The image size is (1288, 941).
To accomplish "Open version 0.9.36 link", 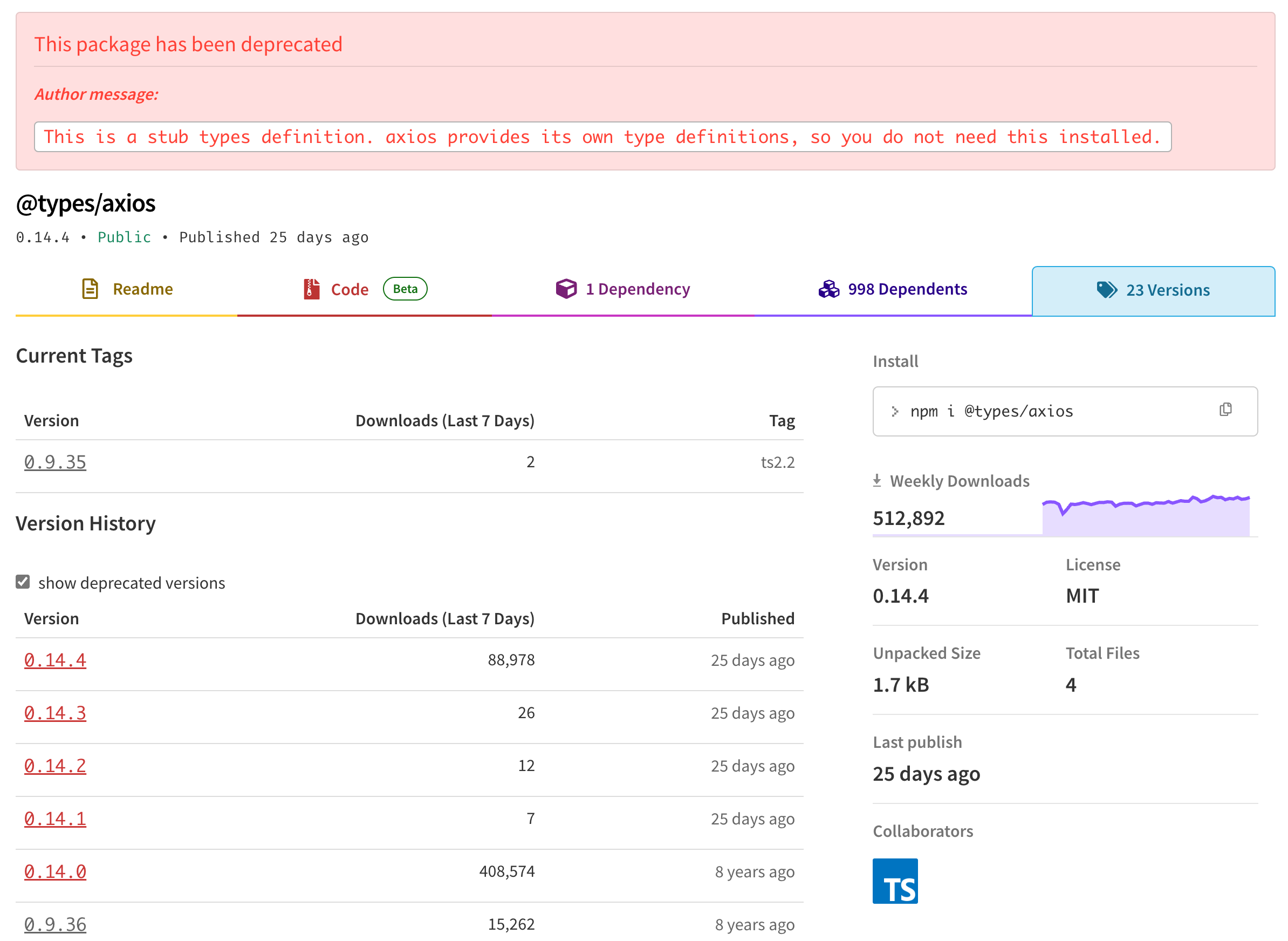I will (55, 924).
